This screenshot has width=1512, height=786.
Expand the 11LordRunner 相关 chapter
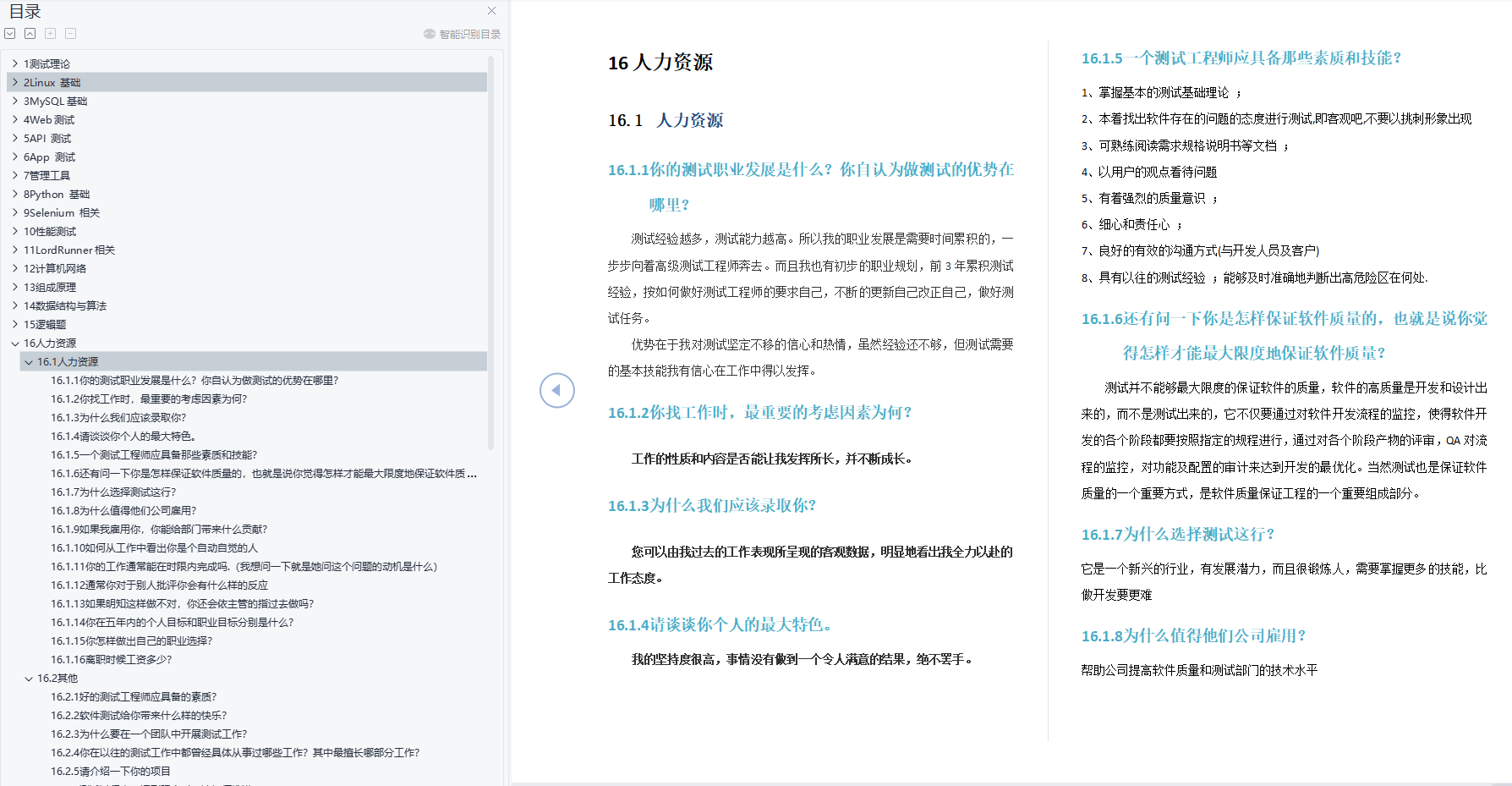click(x=15, y=250)
